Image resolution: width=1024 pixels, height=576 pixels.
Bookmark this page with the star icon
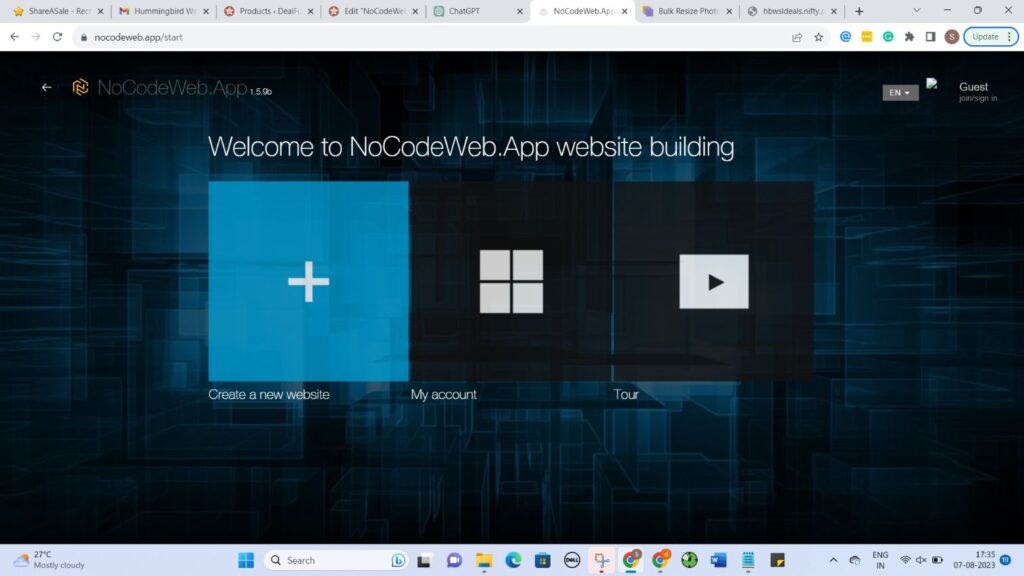coord(818,37)
